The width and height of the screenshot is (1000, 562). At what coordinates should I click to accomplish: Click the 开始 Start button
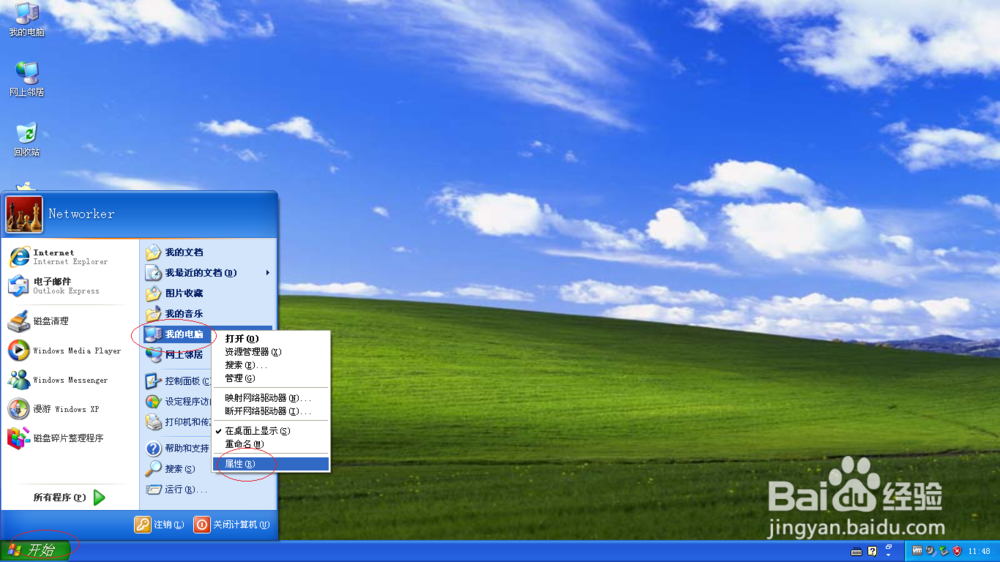[34, 551]
